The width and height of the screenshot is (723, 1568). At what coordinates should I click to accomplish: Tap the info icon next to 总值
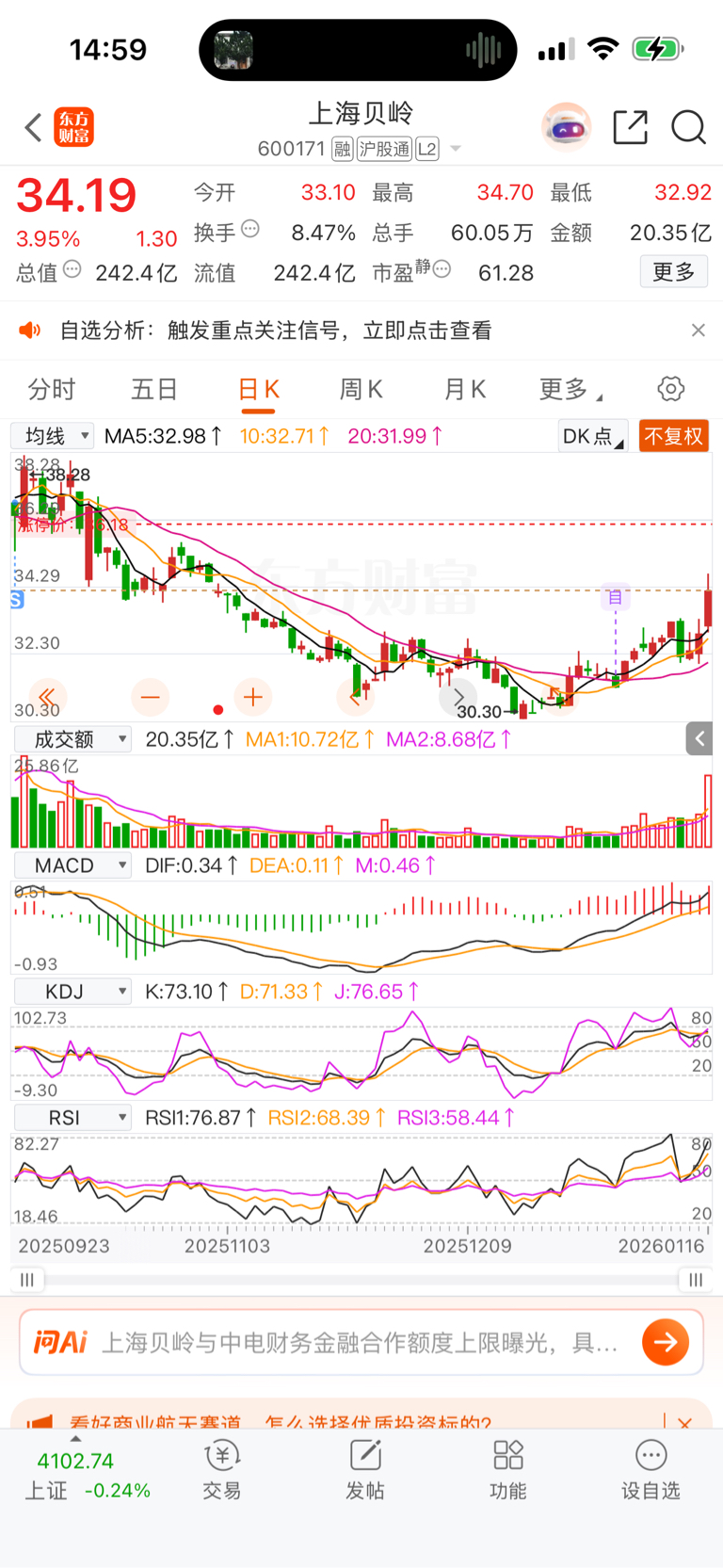point(72,270)
